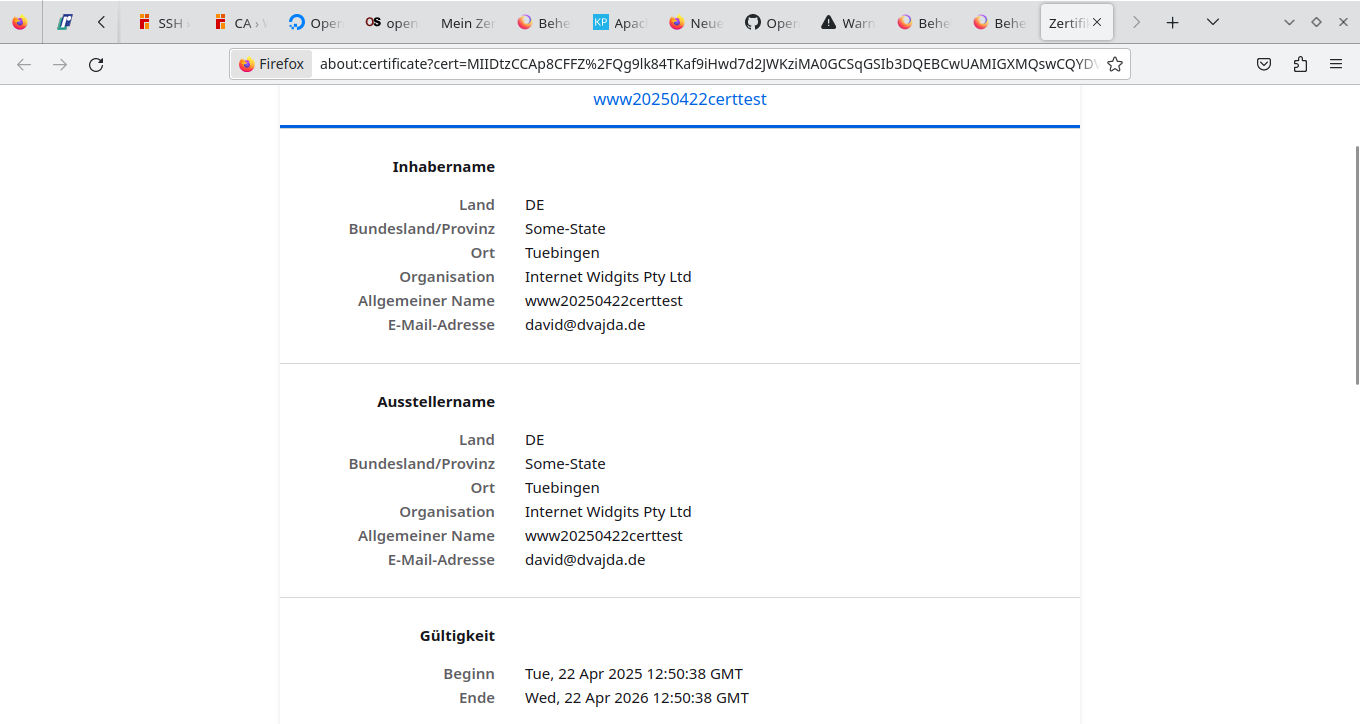Switch to the GitHub Oper tab
Screen dimensions: 1360x724
771,22
